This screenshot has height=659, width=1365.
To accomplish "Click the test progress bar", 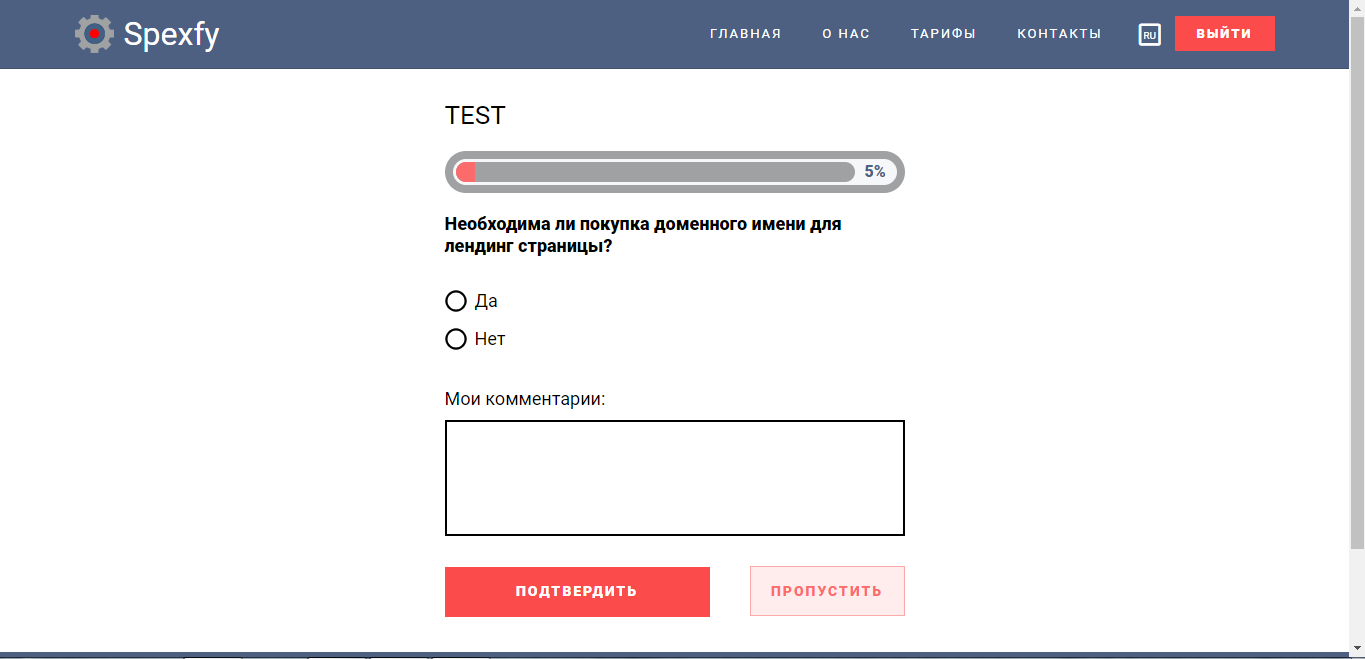I will point(655,172).
